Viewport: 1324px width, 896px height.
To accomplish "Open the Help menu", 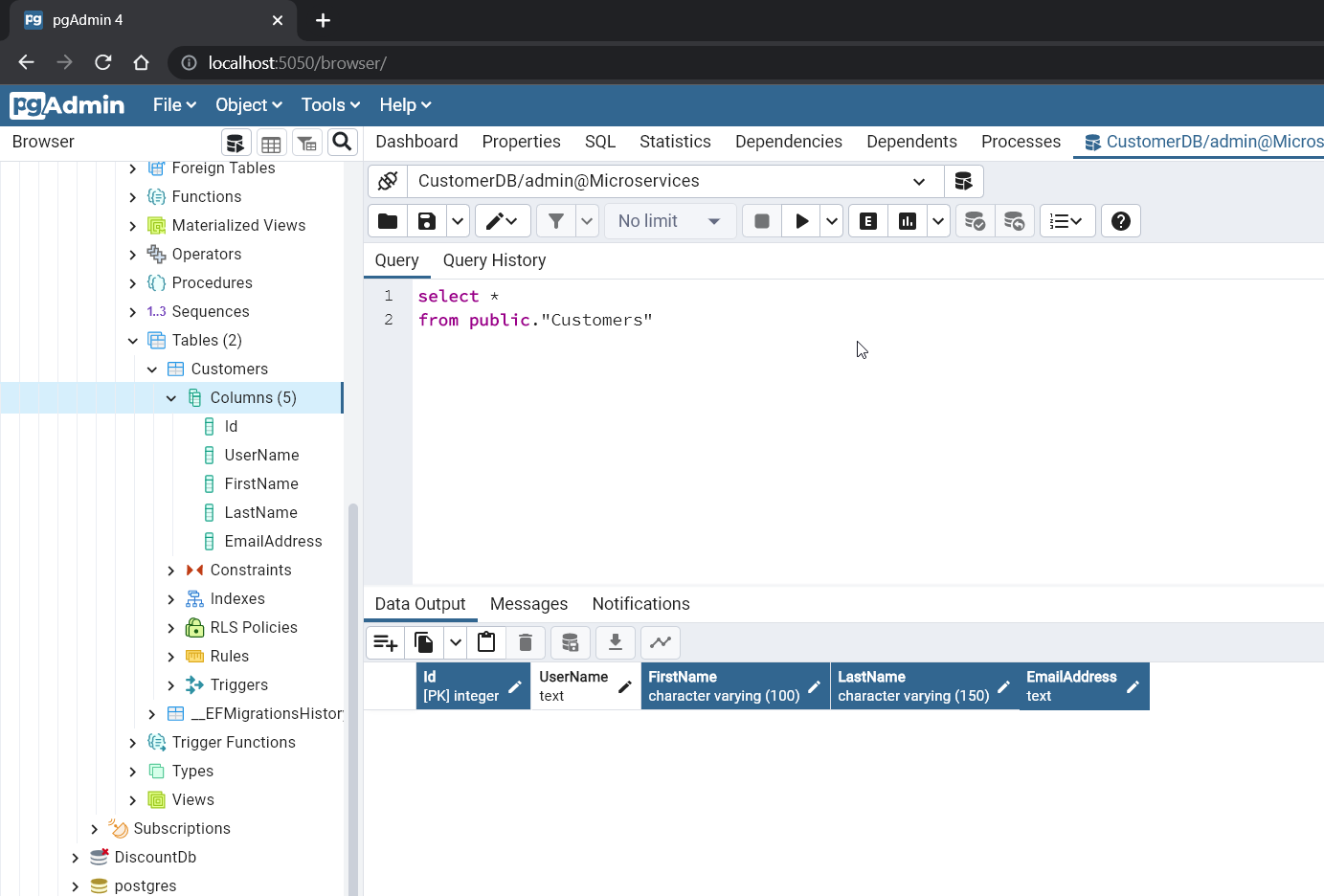I will pos(405,105).
